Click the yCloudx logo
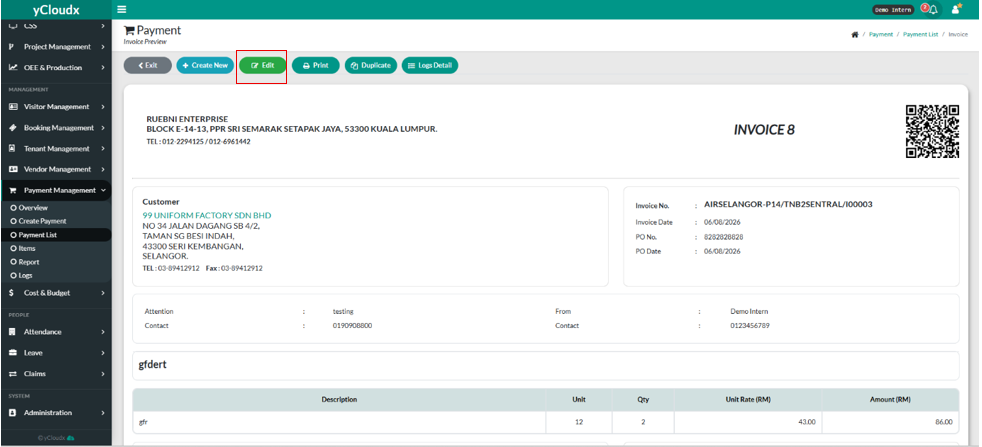 [56, 9]
